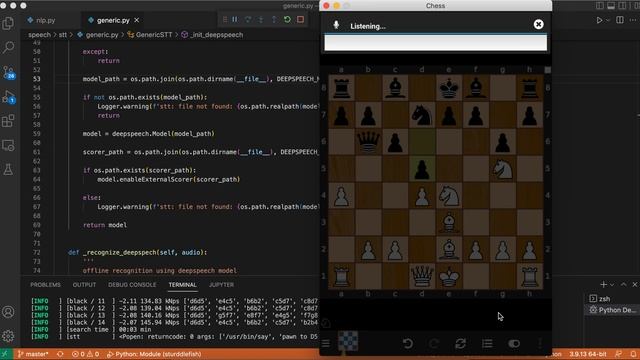
Task: Create a new terminal with plus icon
Action: pos(603,284)
